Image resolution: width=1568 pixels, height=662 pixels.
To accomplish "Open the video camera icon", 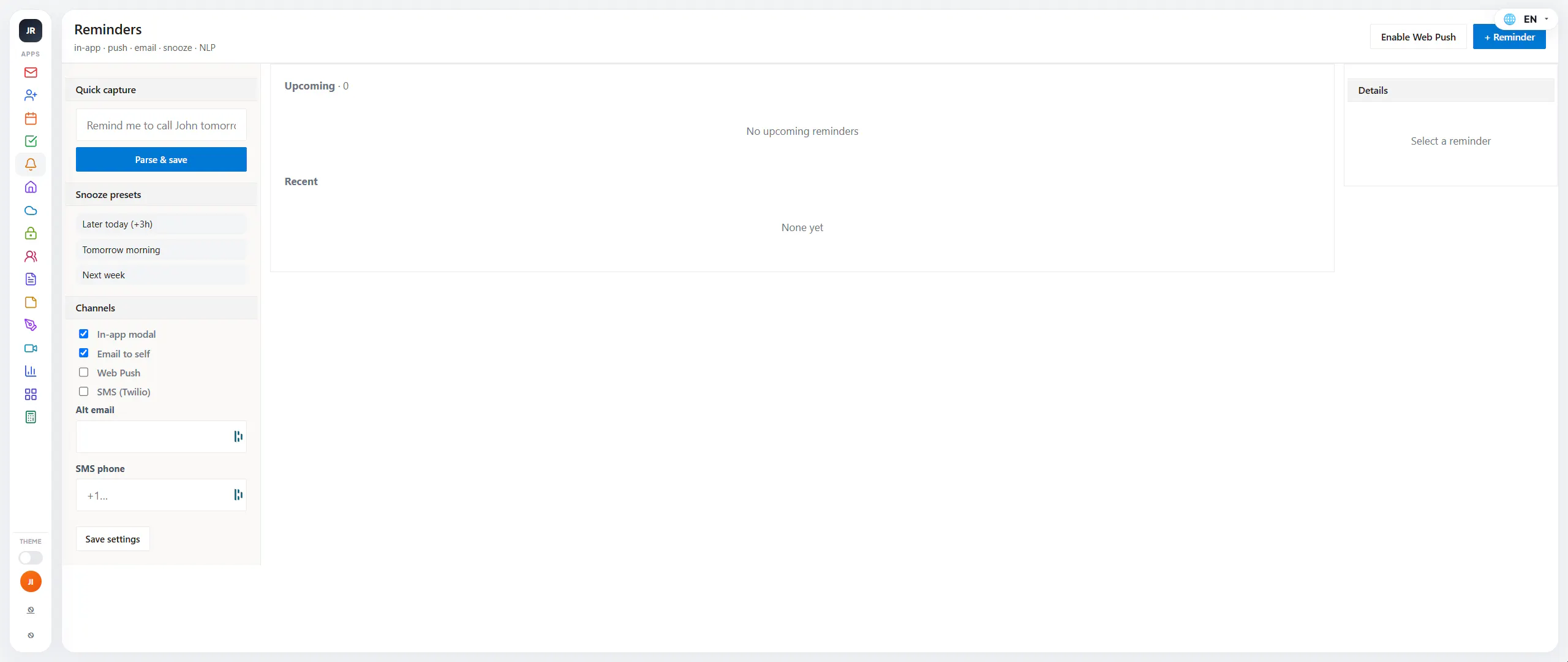I will (x=31, y=348).
